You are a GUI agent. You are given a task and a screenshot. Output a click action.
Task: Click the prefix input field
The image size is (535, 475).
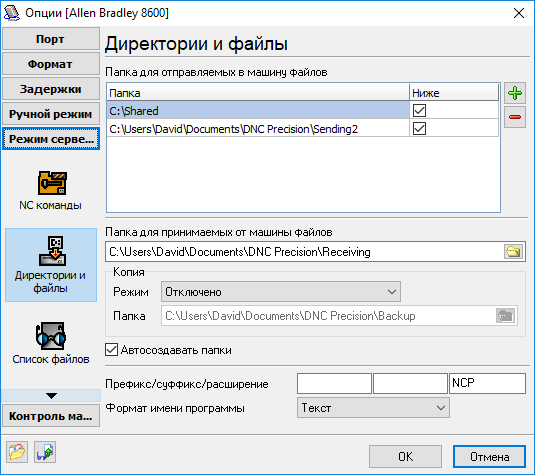pos(334,383)
